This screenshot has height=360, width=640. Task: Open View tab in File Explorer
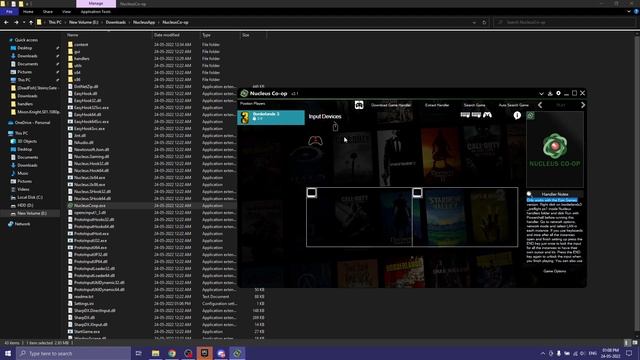click(x=67, y=12)
